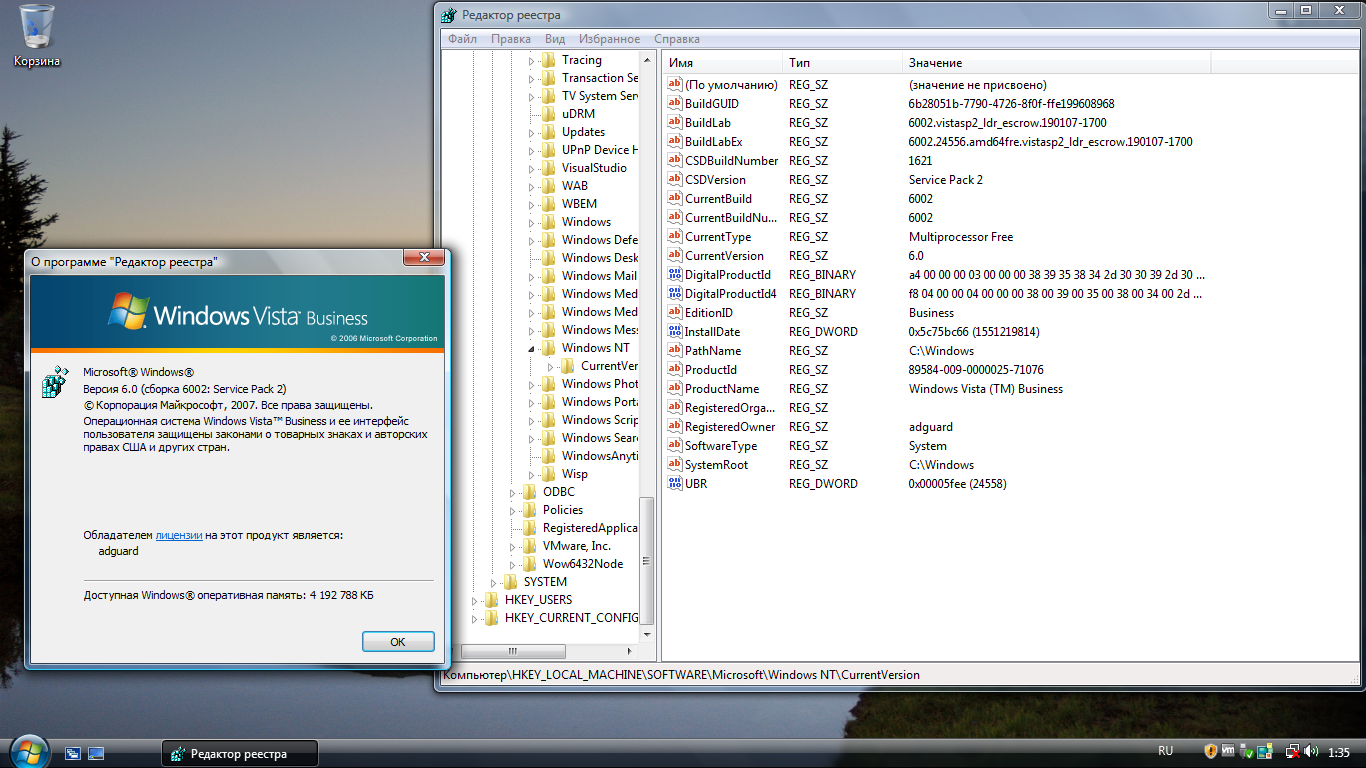1366x768 pixels.
Task: Click the disconnected network tray icon
Action: [1293, 751]
